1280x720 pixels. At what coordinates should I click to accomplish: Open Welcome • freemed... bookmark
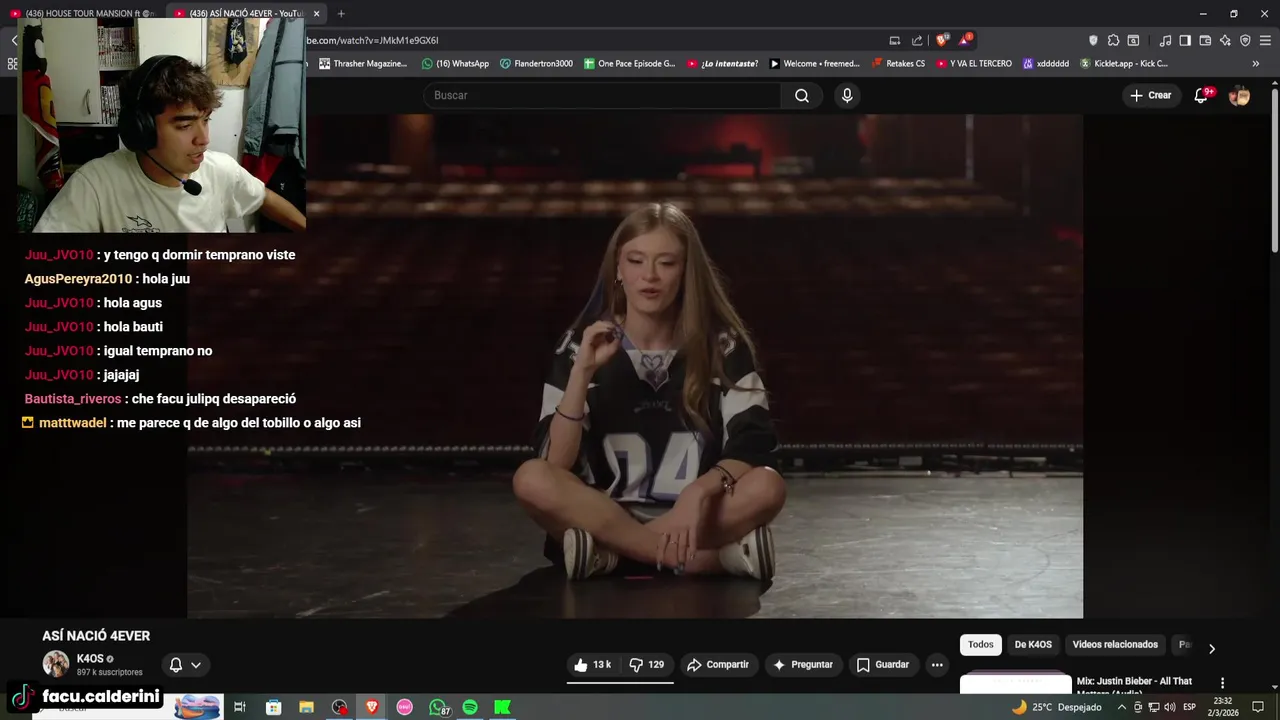pos(814,63)
